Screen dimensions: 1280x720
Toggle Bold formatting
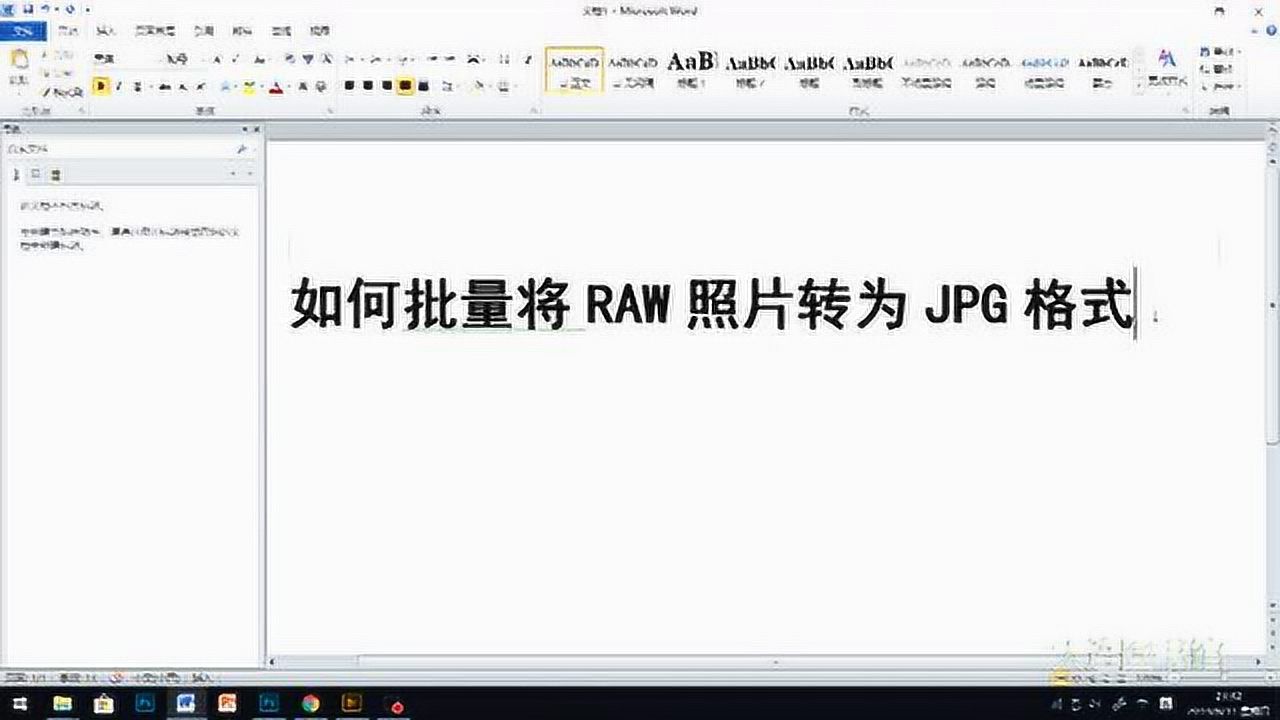coord(100,86)
